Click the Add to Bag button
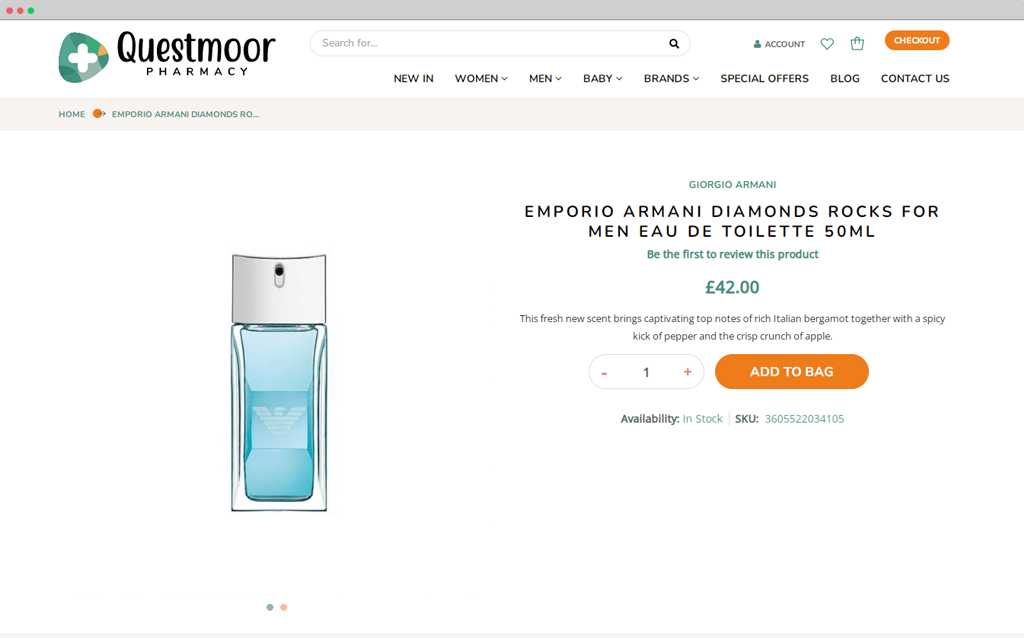The width and height of the screenshot is (1024, 638). [792, 372]
